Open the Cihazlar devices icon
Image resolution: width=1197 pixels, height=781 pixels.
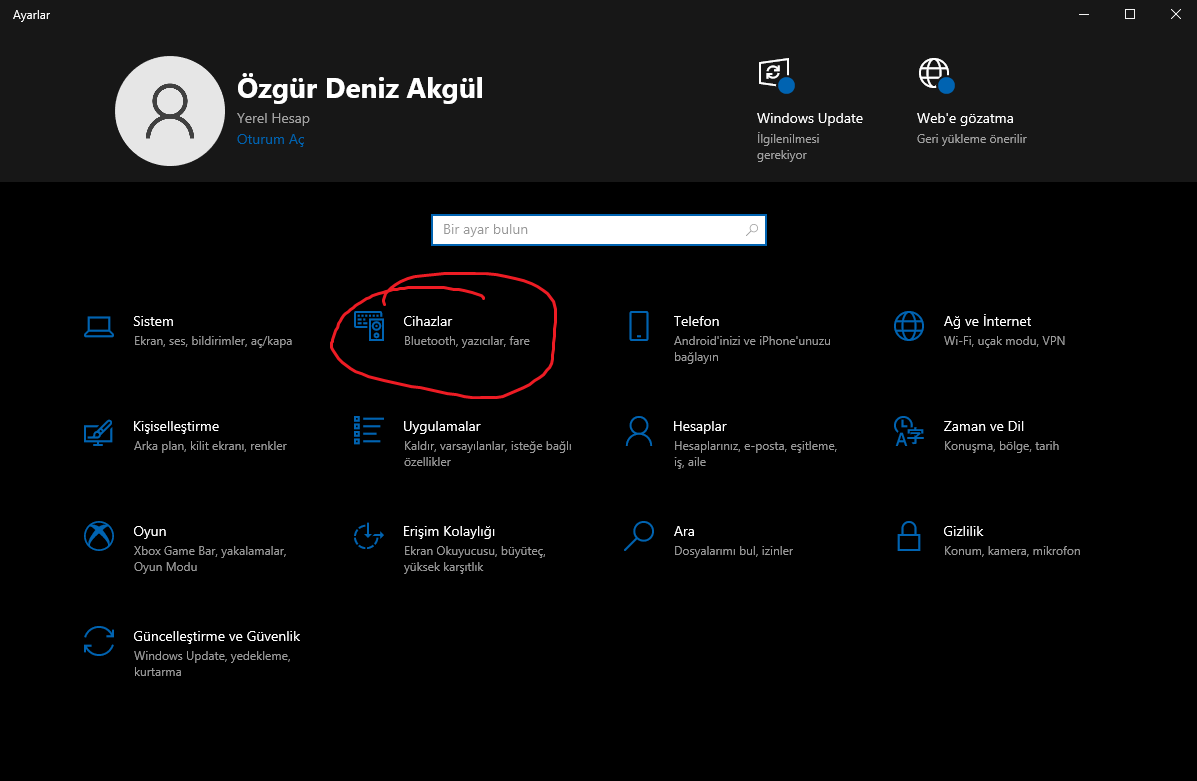click(x=369, y=326)
